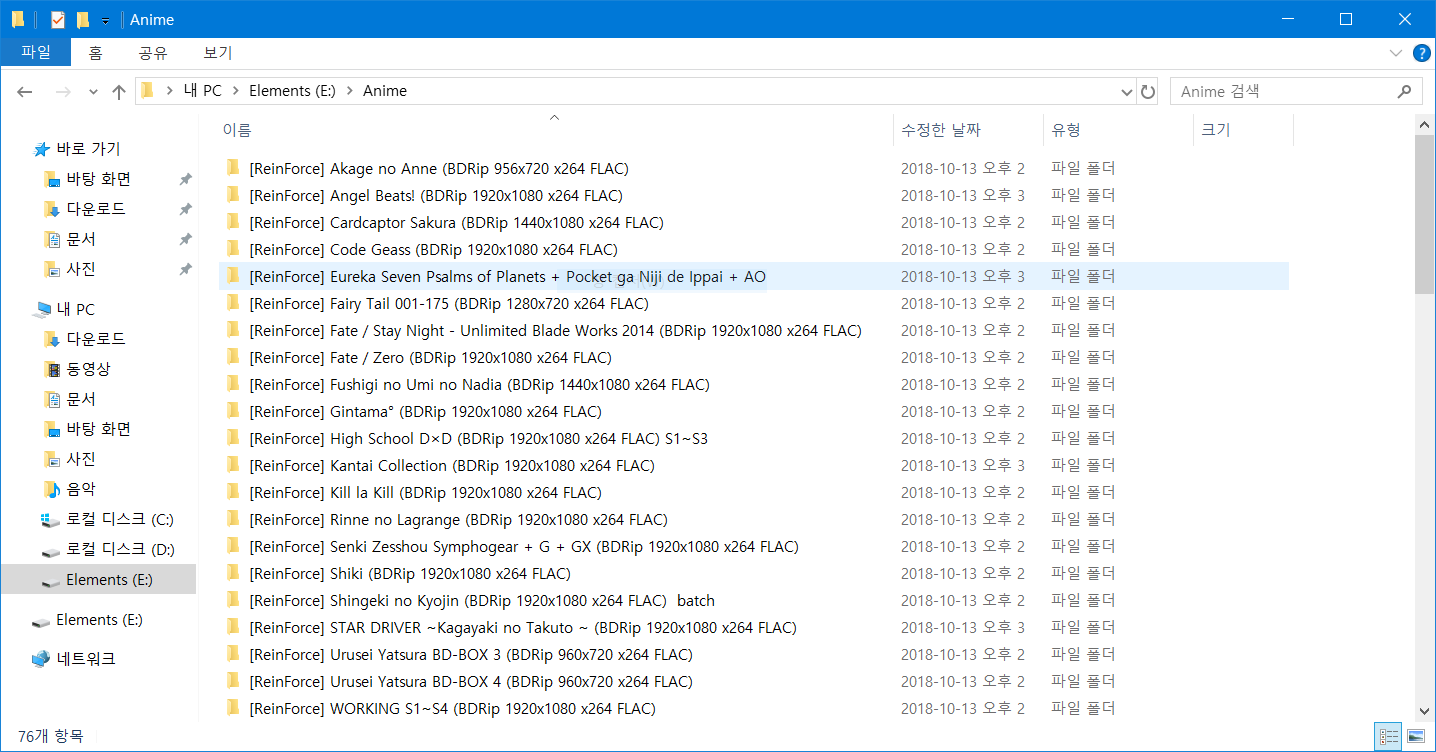Image resolution: width=1436 pixels, height=752 pixels.
Task: Click folder icon of Akage no Anne
Action: [233, 168]
